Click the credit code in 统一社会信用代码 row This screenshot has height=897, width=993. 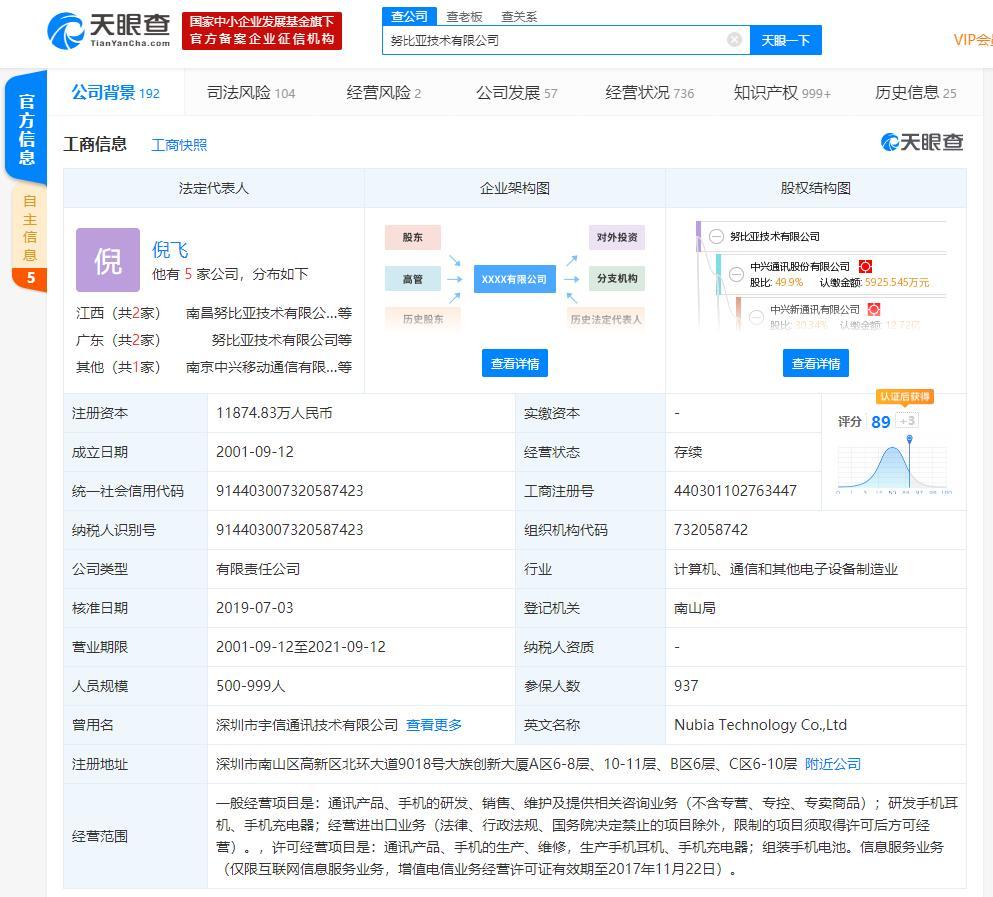coord(289,491)
